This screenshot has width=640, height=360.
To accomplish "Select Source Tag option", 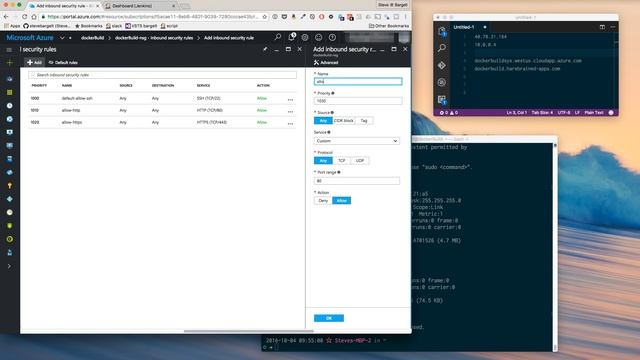I will click(364, 121).
